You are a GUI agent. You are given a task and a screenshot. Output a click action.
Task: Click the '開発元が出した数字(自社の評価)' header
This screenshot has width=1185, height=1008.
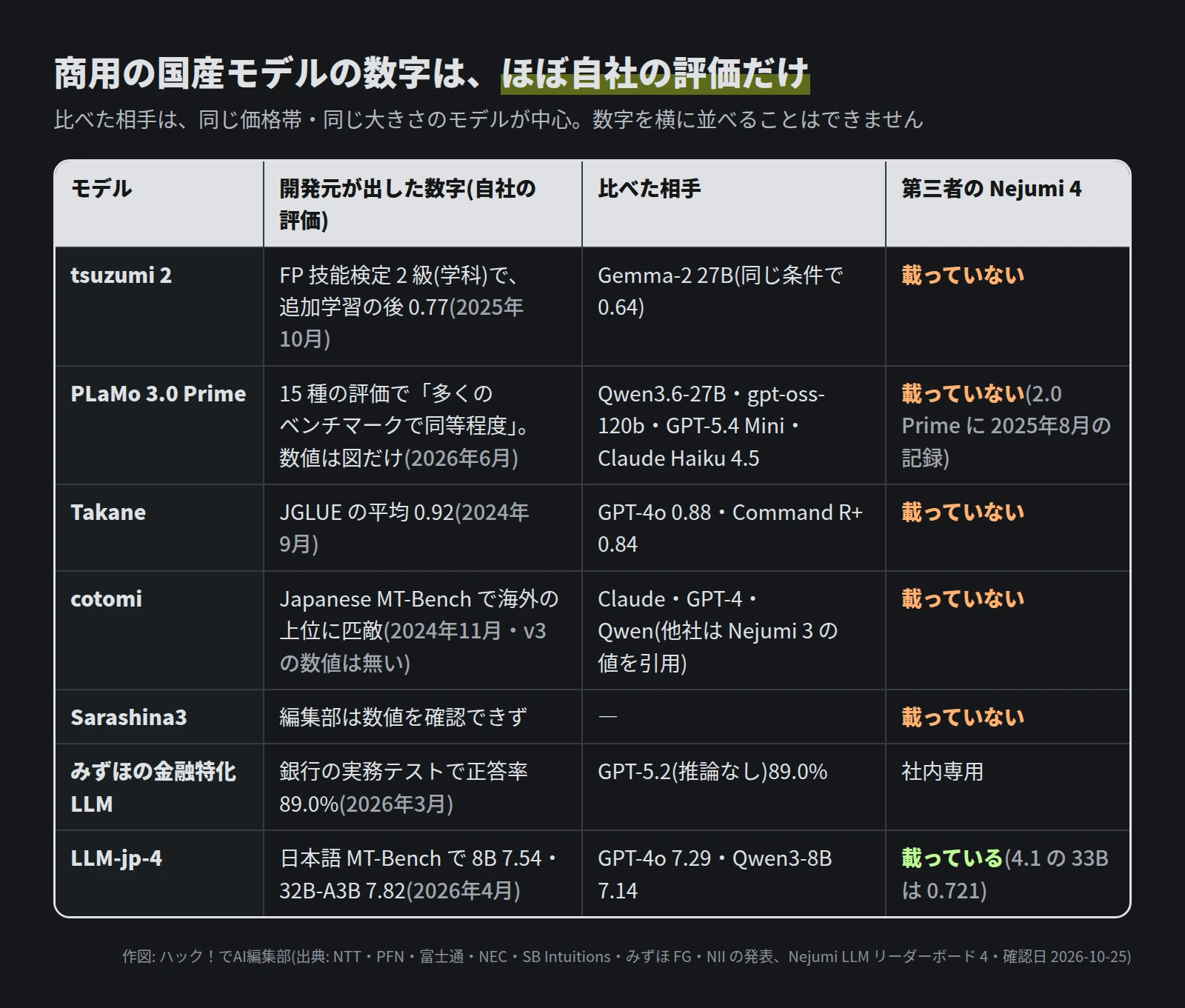coord(423,204)
